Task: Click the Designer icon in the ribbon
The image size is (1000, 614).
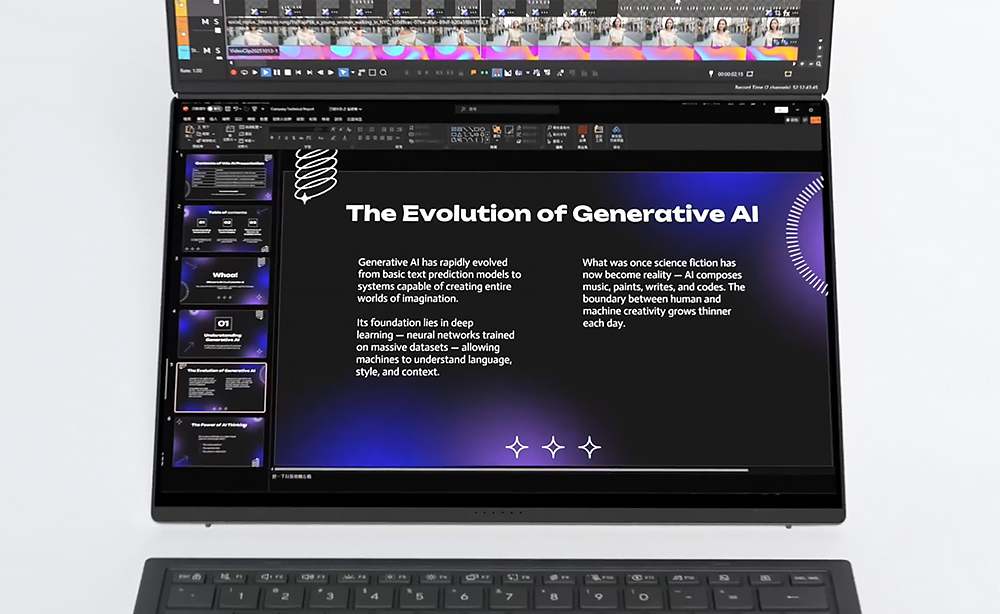Action: point(598,133)
